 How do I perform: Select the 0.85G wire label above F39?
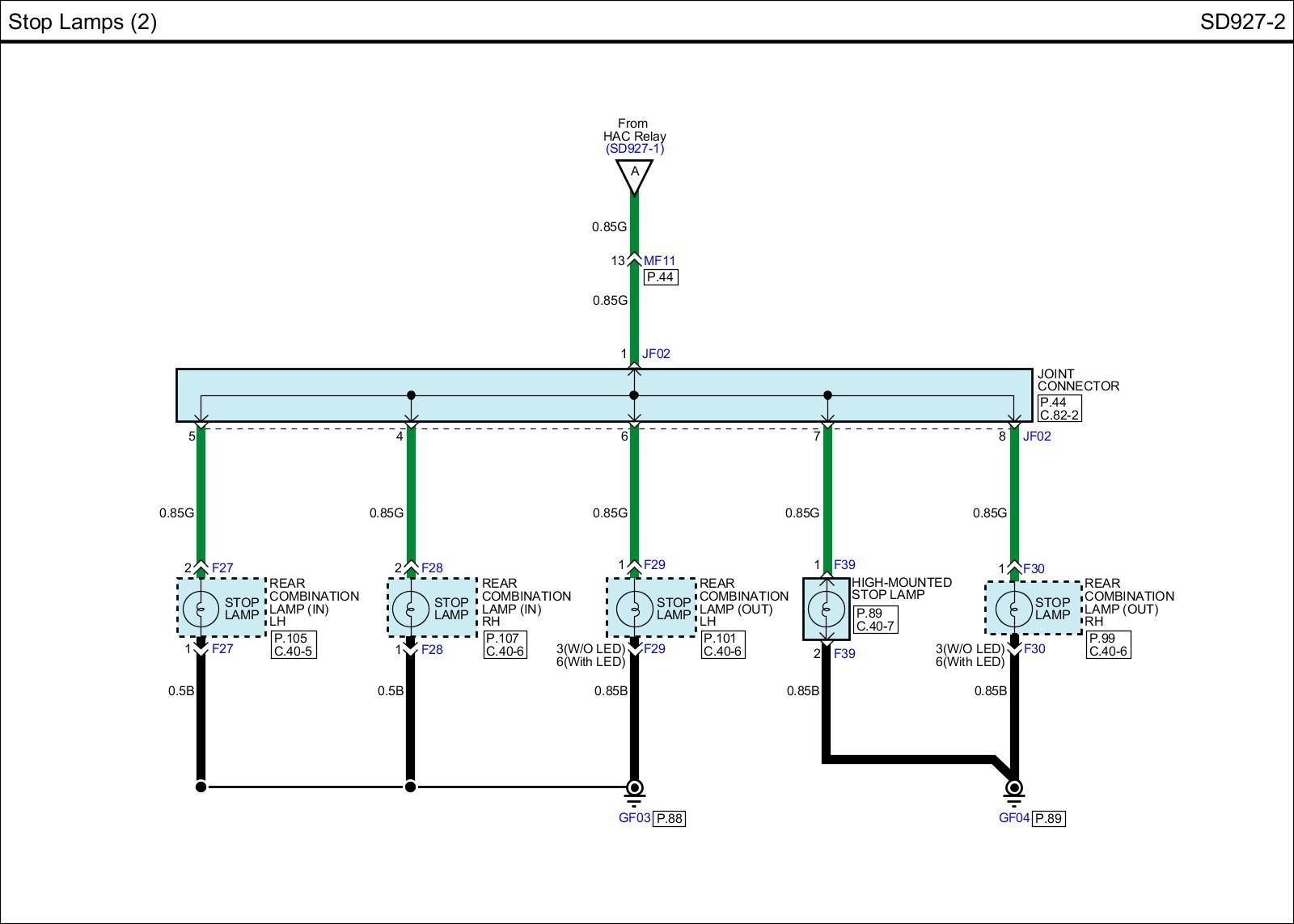point(802,513)
